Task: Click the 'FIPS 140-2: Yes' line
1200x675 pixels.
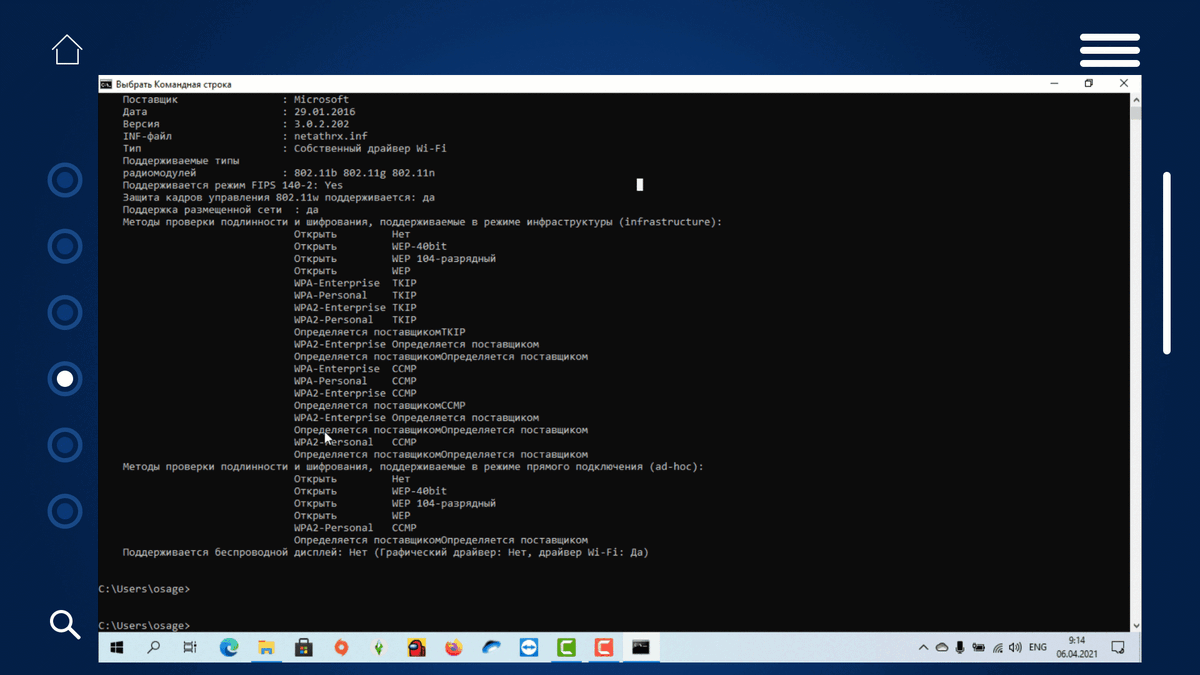Action: point(233,185)
